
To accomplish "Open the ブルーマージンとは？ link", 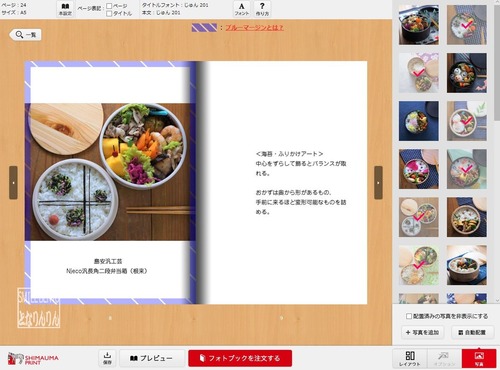I will coord(254,28).
